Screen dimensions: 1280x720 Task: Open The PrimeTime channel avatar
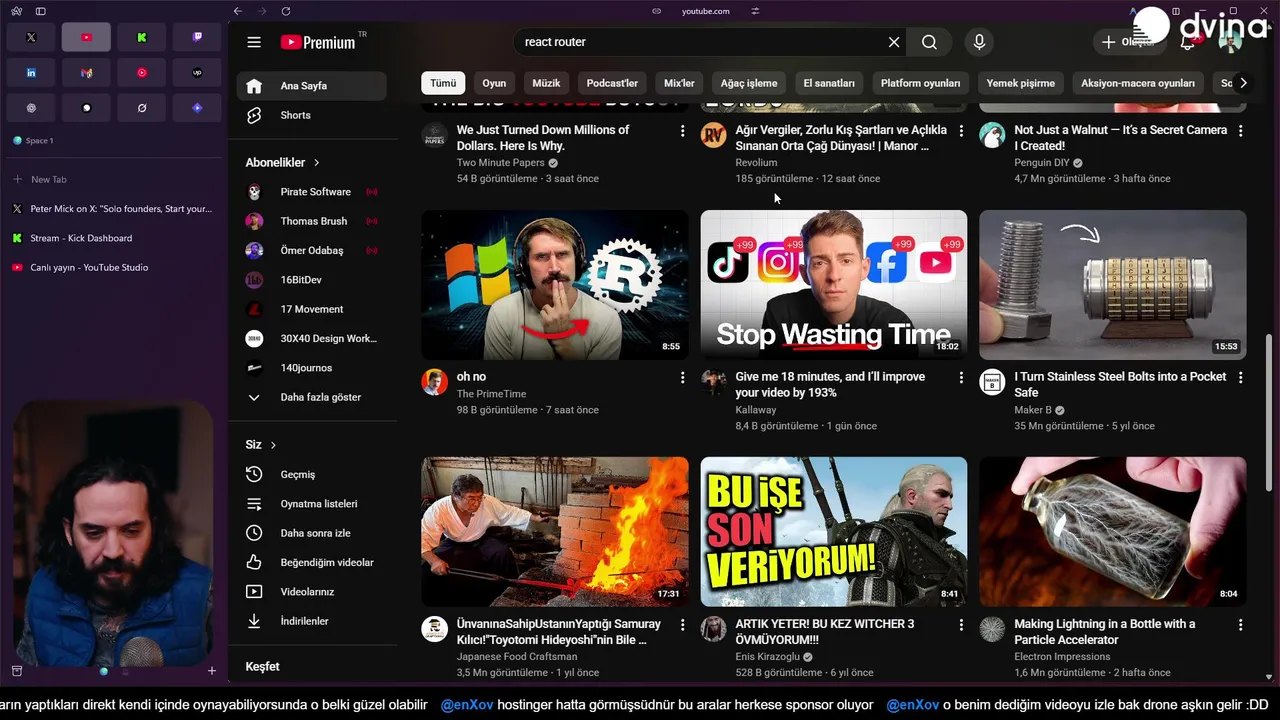pos(435,382)
